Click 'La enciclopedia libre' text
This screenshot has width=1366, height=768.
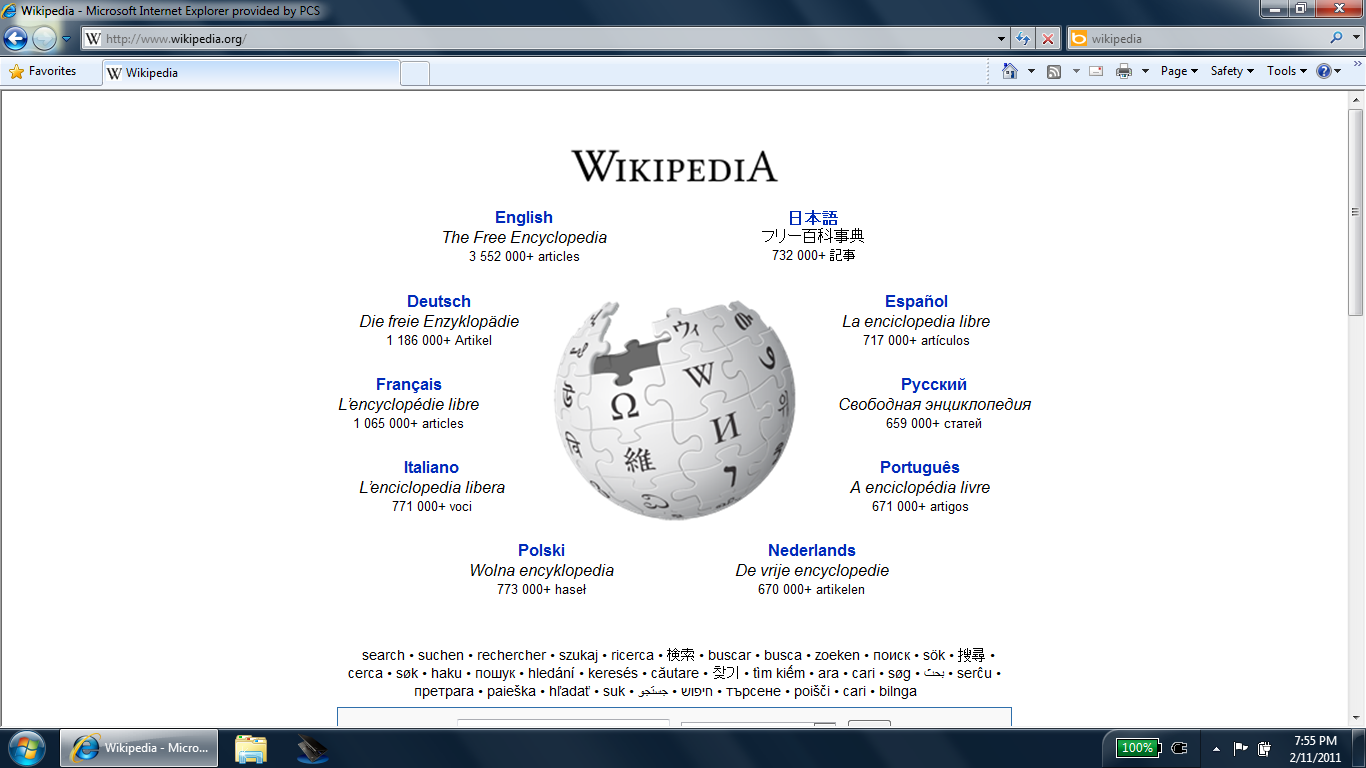tap(916, 321)
